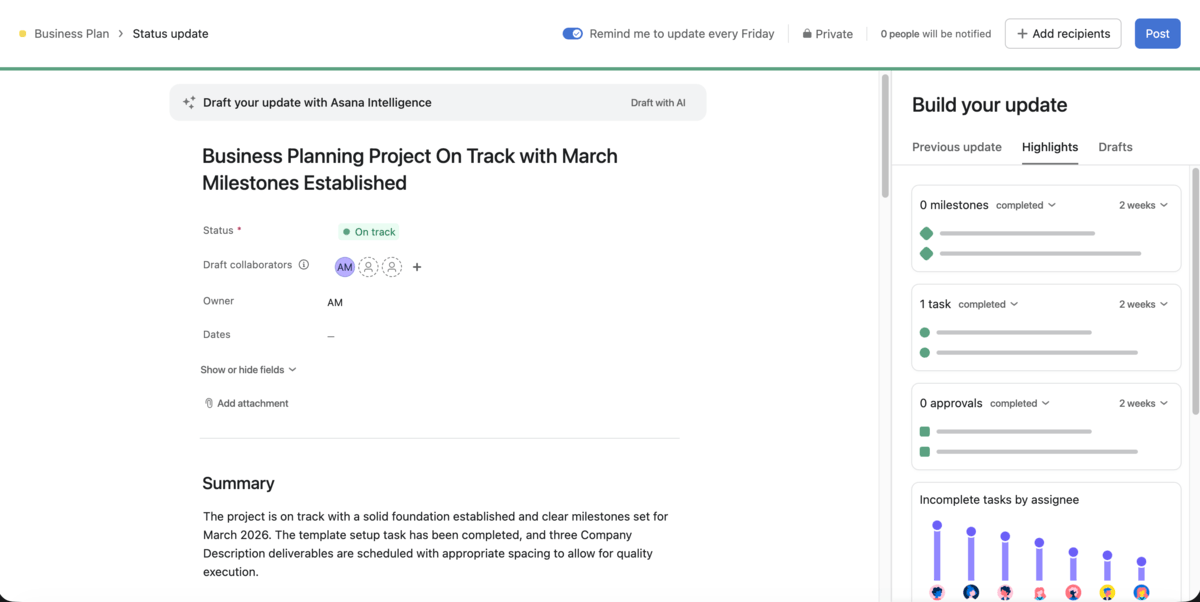The image size is (1200, 602).
Task: Click the plus icon to add a collaborator
Action: 417,267
